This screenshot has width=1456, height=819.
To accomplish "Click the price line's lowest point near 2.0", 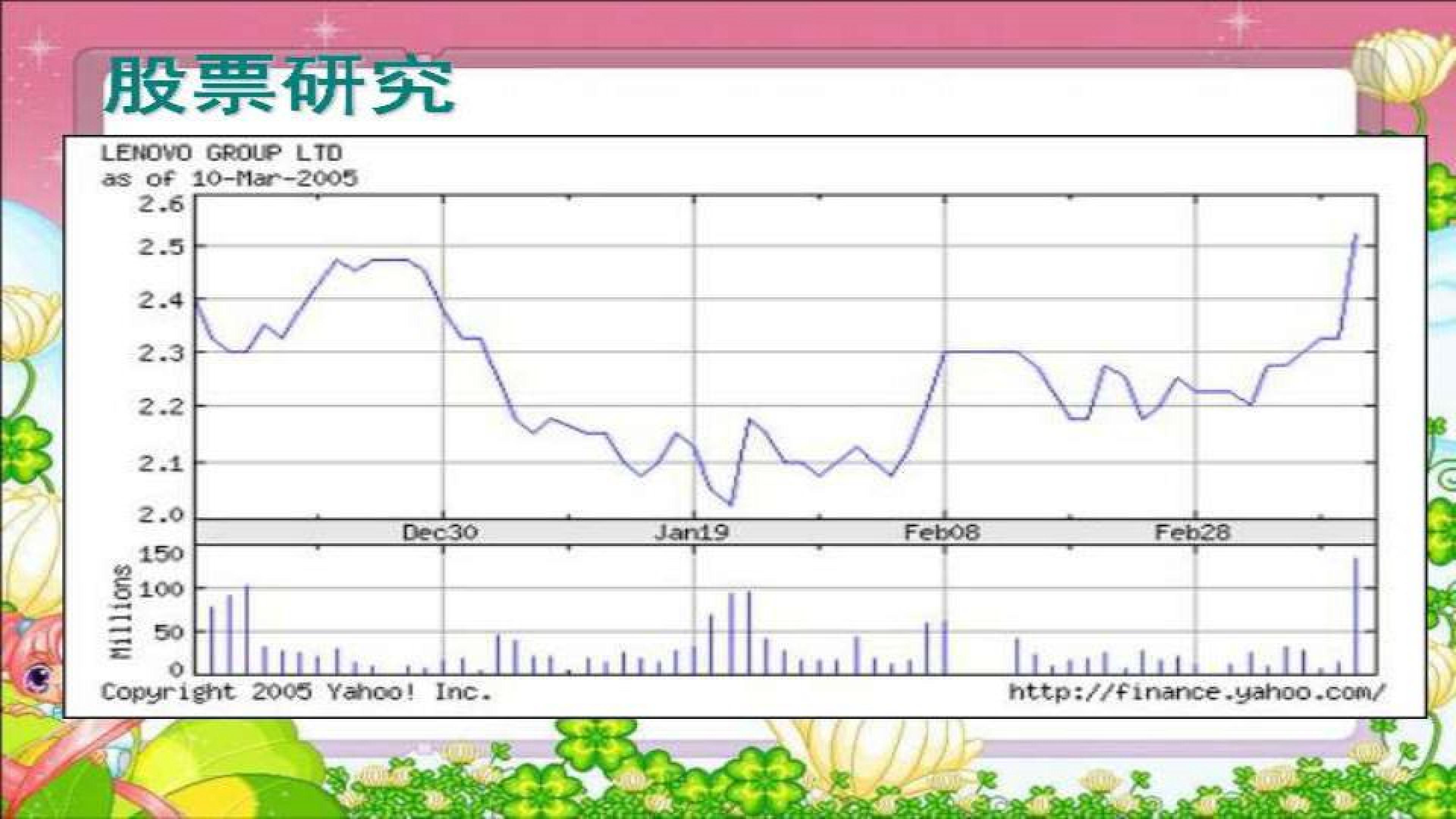I will (x=731, y=504).
